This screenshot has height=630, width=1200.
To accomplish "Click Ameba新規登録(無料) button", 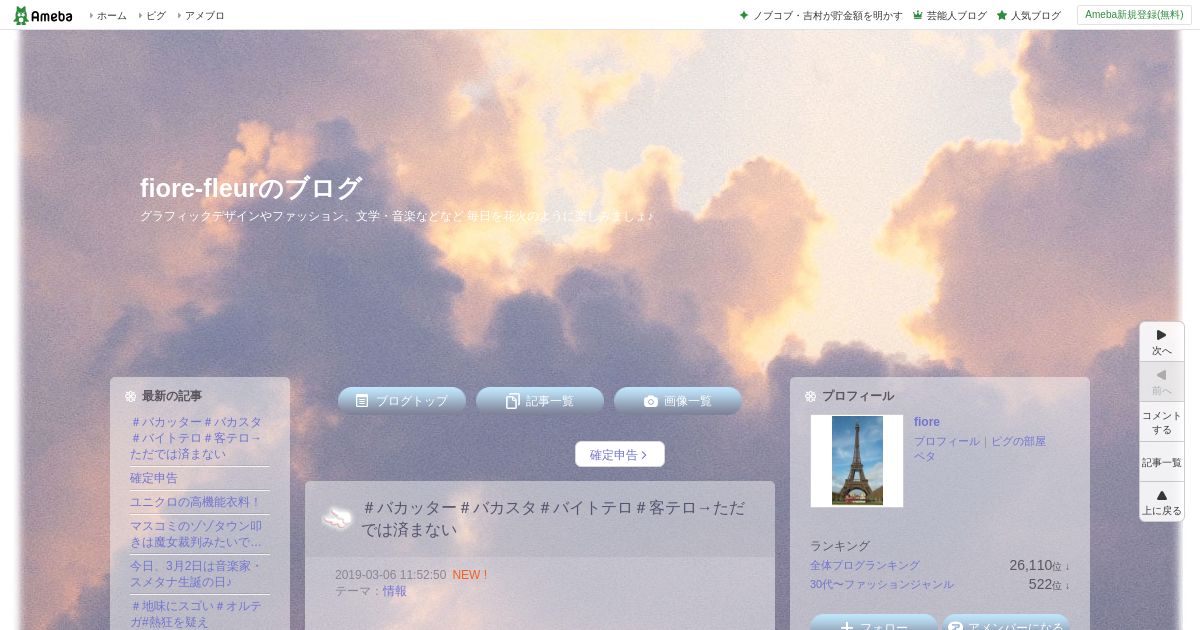I will point(1134,15).
